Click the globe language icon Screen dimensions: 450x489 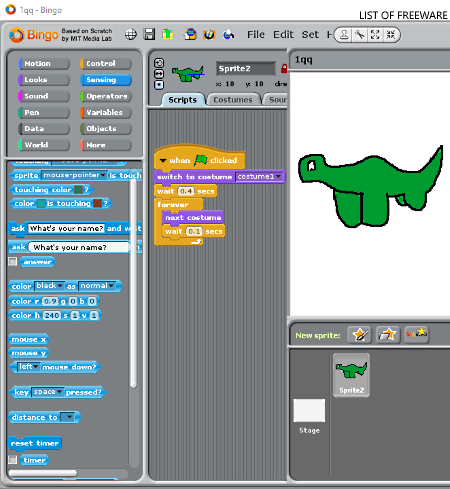point(131,34)
